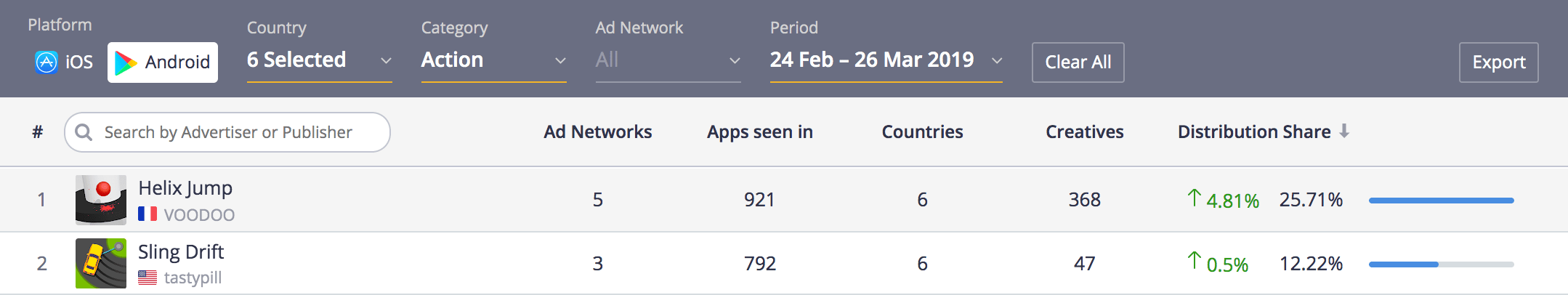The image size is (1568, 295).
Task: Click the French flag next to VOODOO
Action: click(x=147, y=214)
